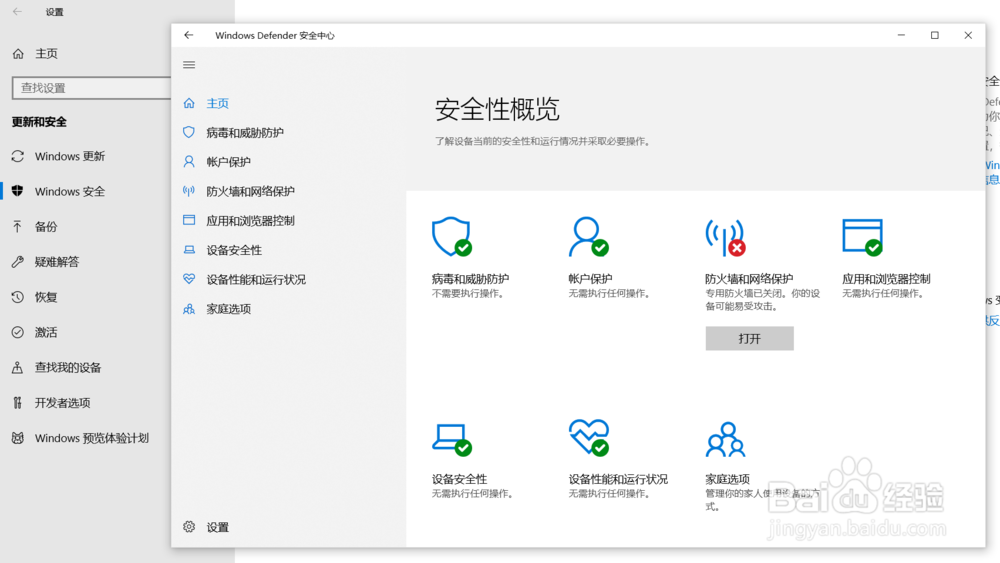Select 家庭选项 in Defender navigation
The image size is (1000, 563).
click(x=228, y=309)
